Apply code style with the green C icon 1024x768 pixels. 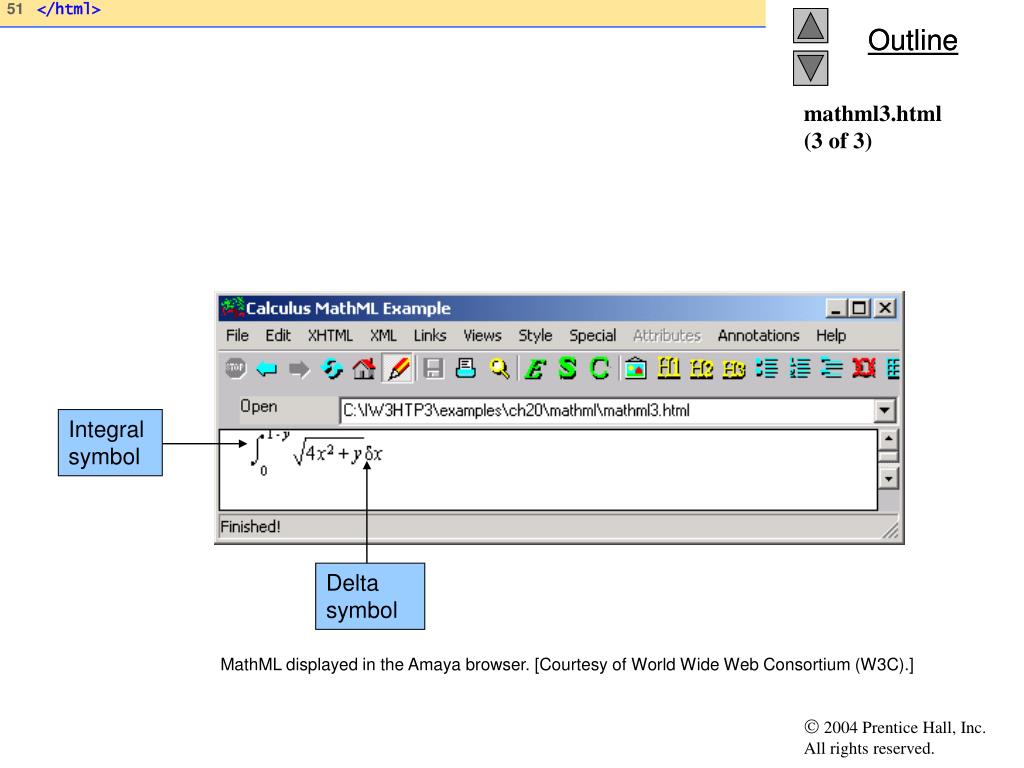pos(600,368)
